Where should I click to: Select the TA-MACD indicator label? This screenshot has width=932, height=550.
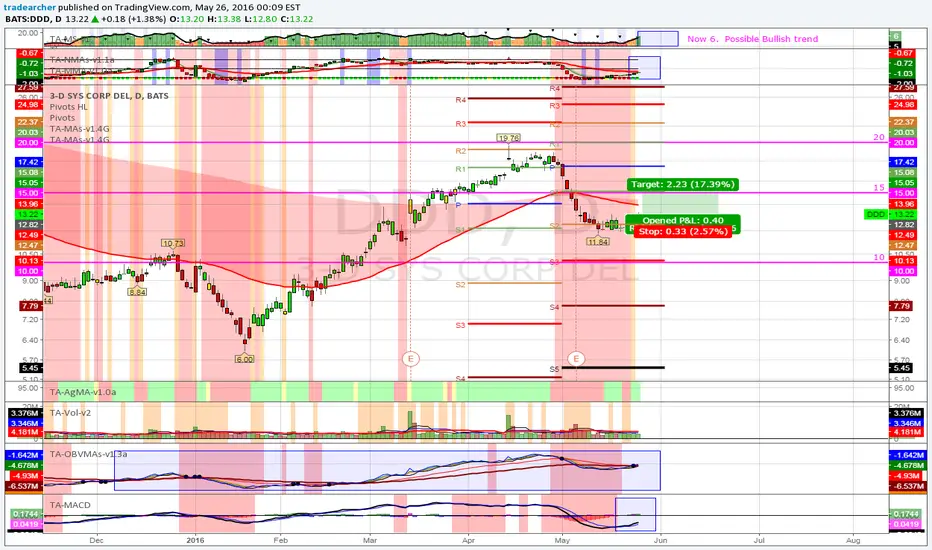70,505
